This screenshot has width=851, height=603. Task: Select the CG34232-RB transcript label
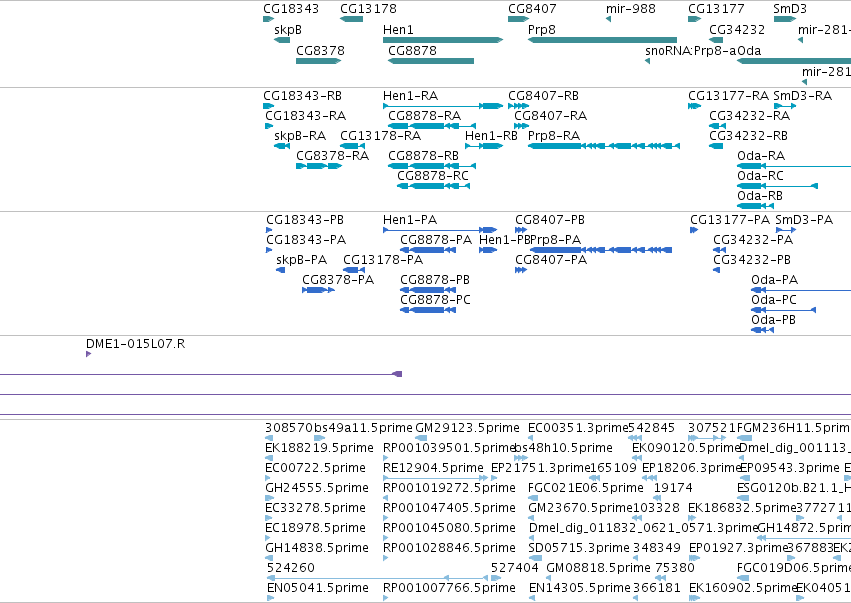point(748,136)
